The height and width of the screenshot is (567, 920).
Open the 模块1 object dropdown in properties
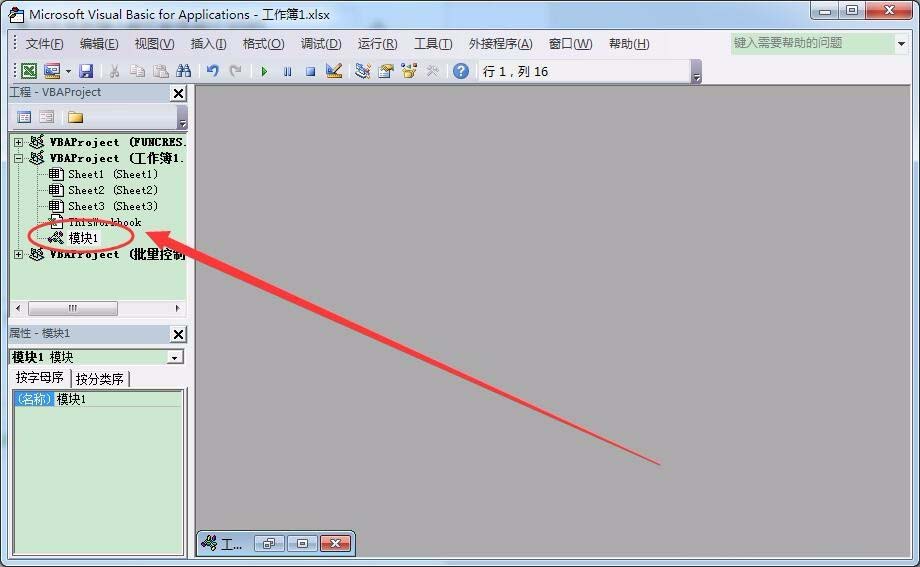[175, 357]
